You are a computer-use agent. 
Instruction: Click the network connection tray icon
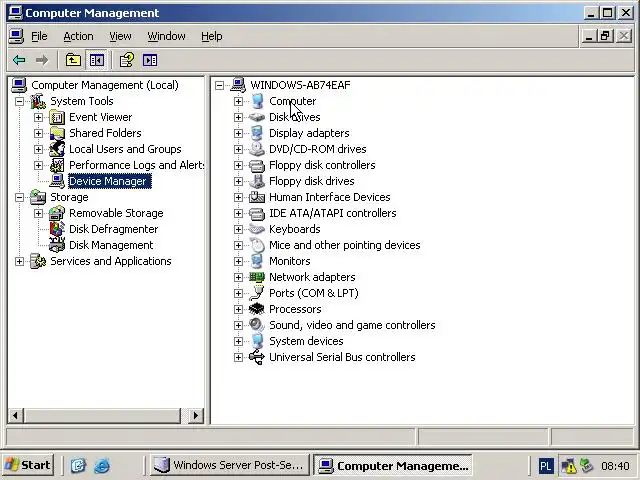(587, 466)
